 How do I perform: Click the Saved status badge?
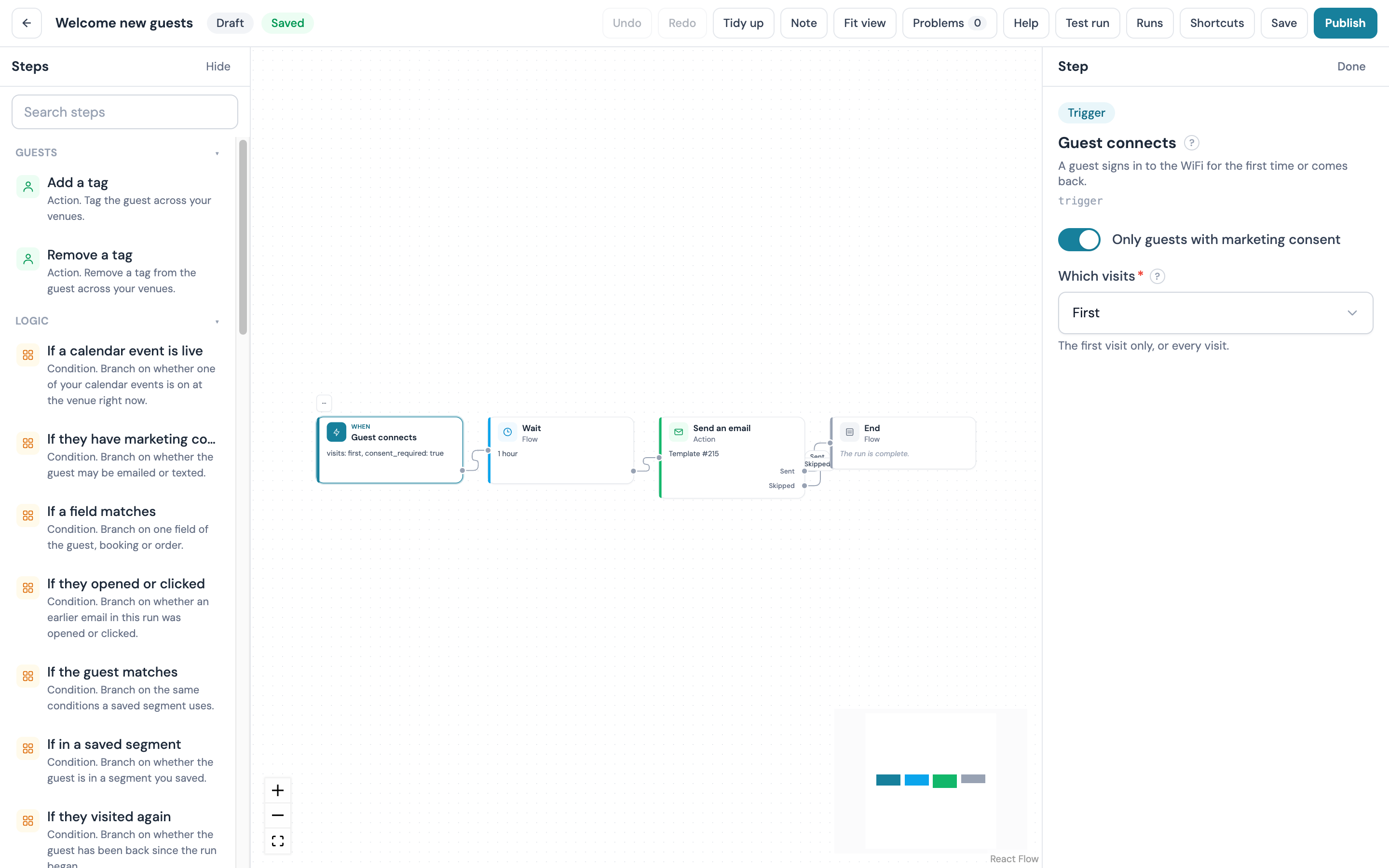(287, 23)
